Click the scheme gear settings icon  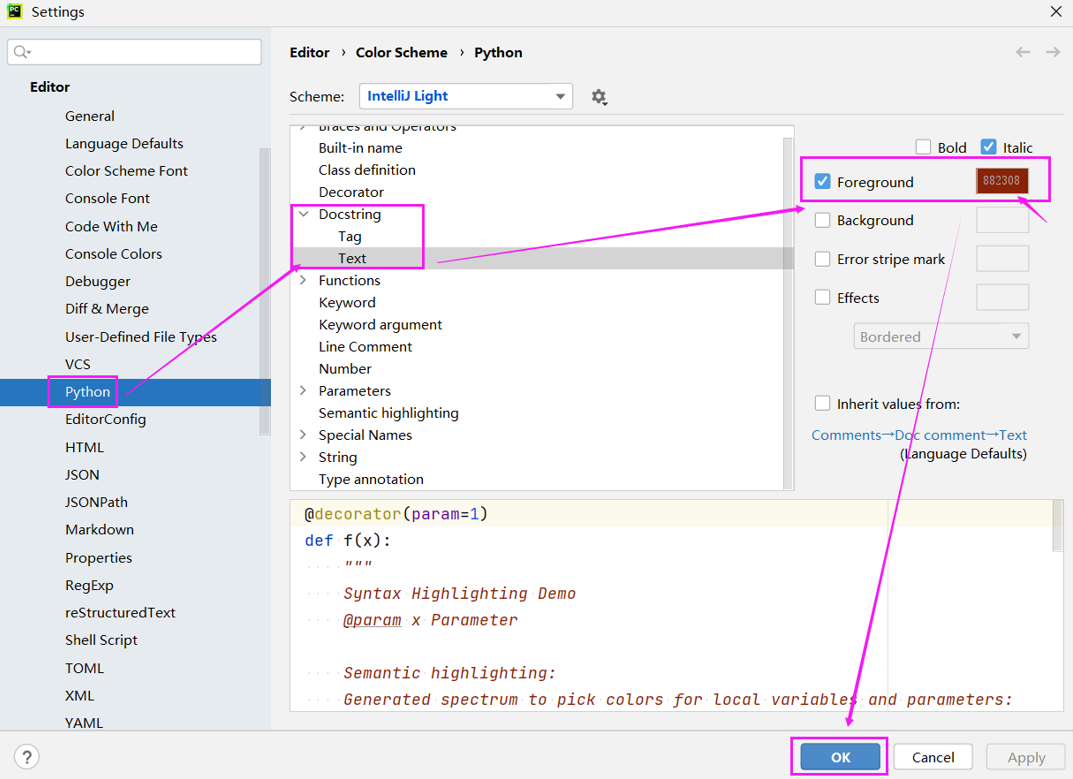coord(599,97)
